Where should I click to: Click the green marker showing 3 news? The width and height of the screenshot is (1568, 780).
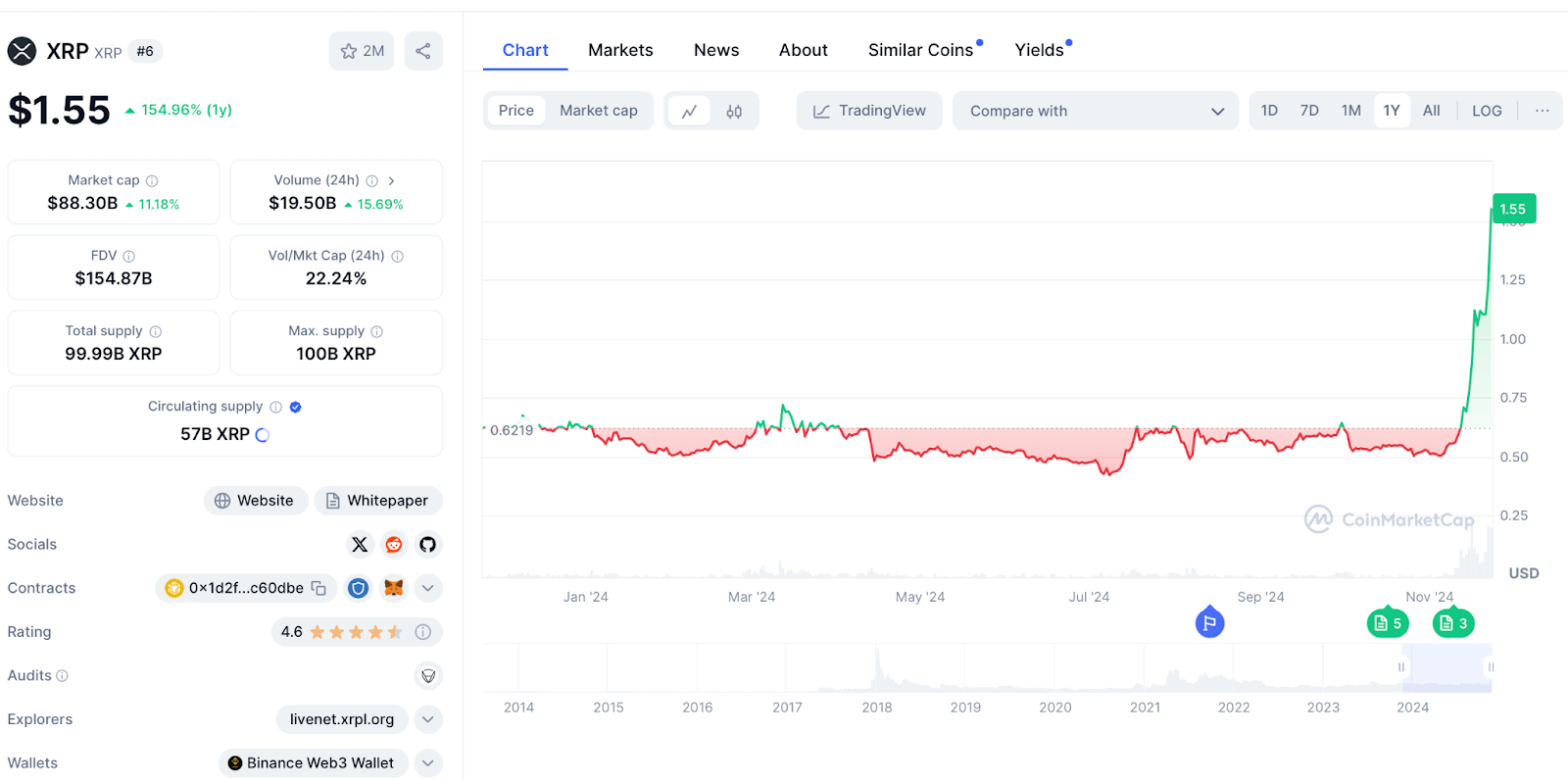point(1453,623)
